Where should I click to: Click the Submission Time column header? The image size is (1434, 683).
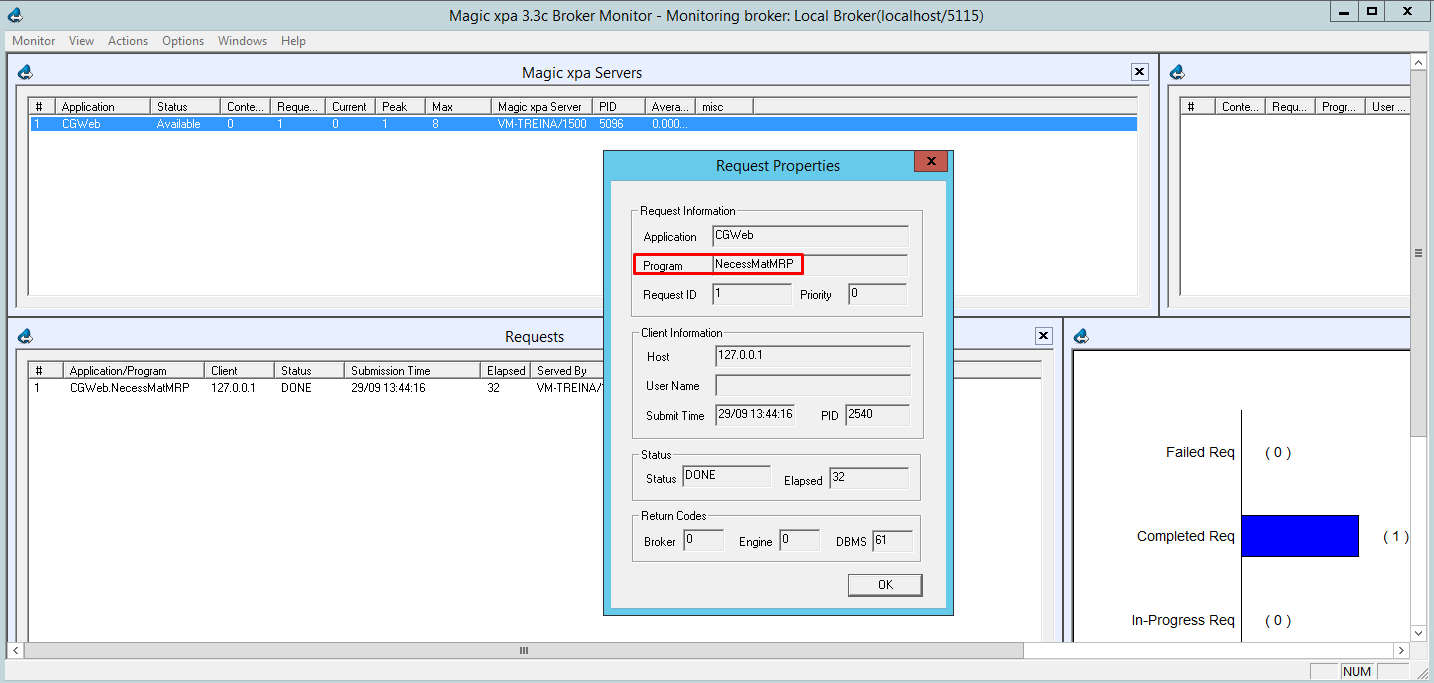(413, 370)
